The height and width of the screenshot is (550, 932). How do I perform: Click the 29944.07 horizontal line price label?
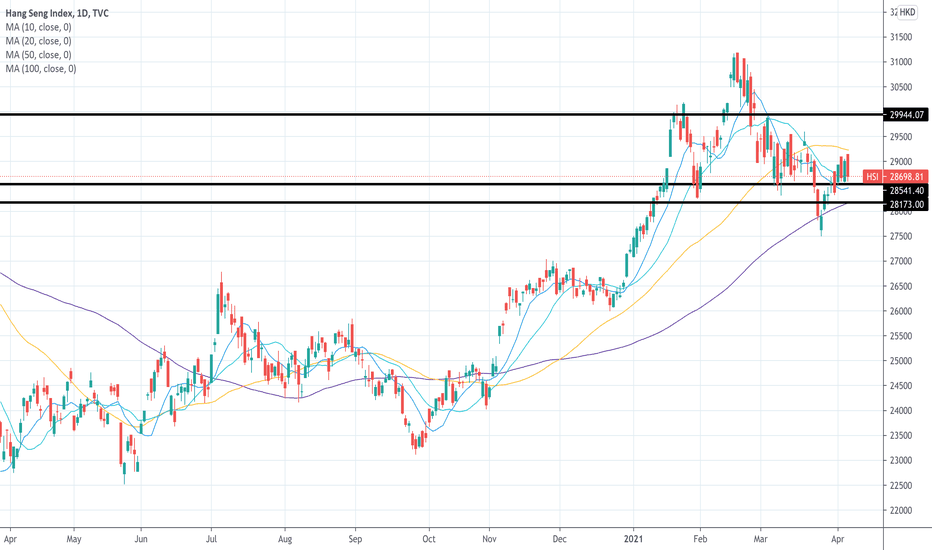tap(906, 115)
